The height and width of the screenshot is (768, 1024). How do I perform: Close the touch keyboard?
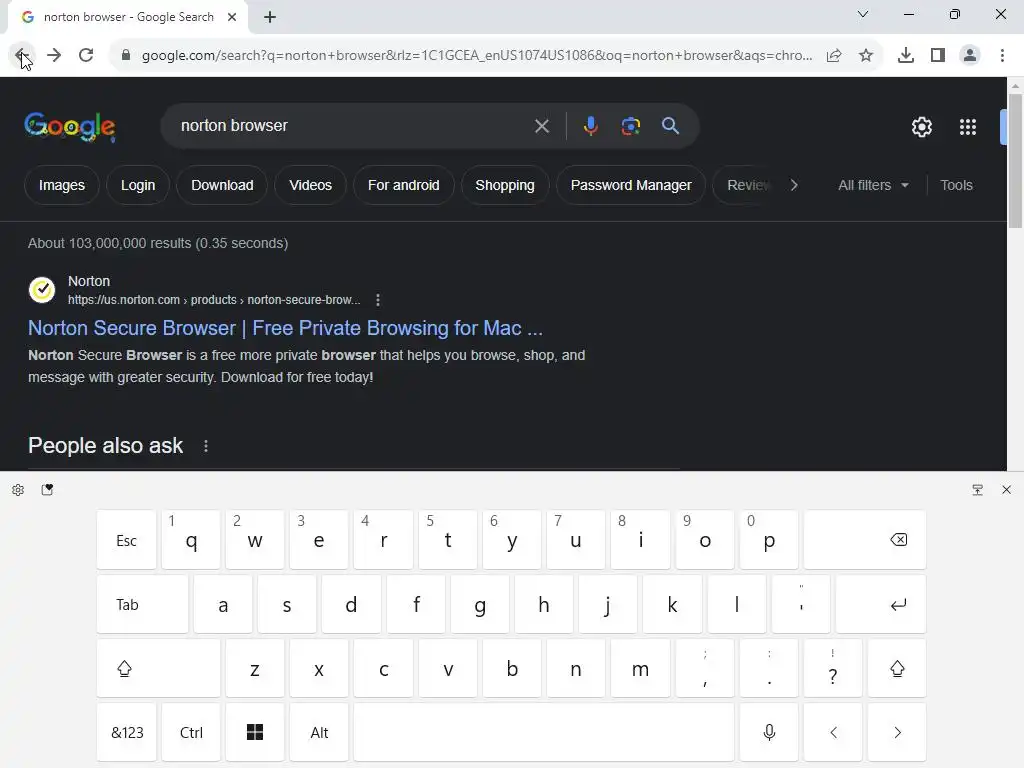pos(1006,490)
